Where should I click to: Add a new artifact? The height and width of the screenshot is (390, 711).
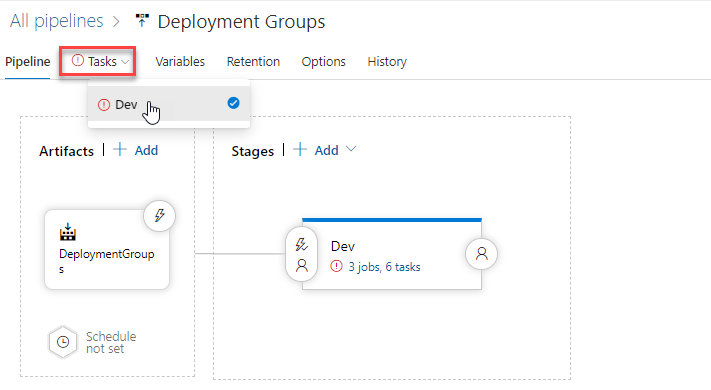146,150
